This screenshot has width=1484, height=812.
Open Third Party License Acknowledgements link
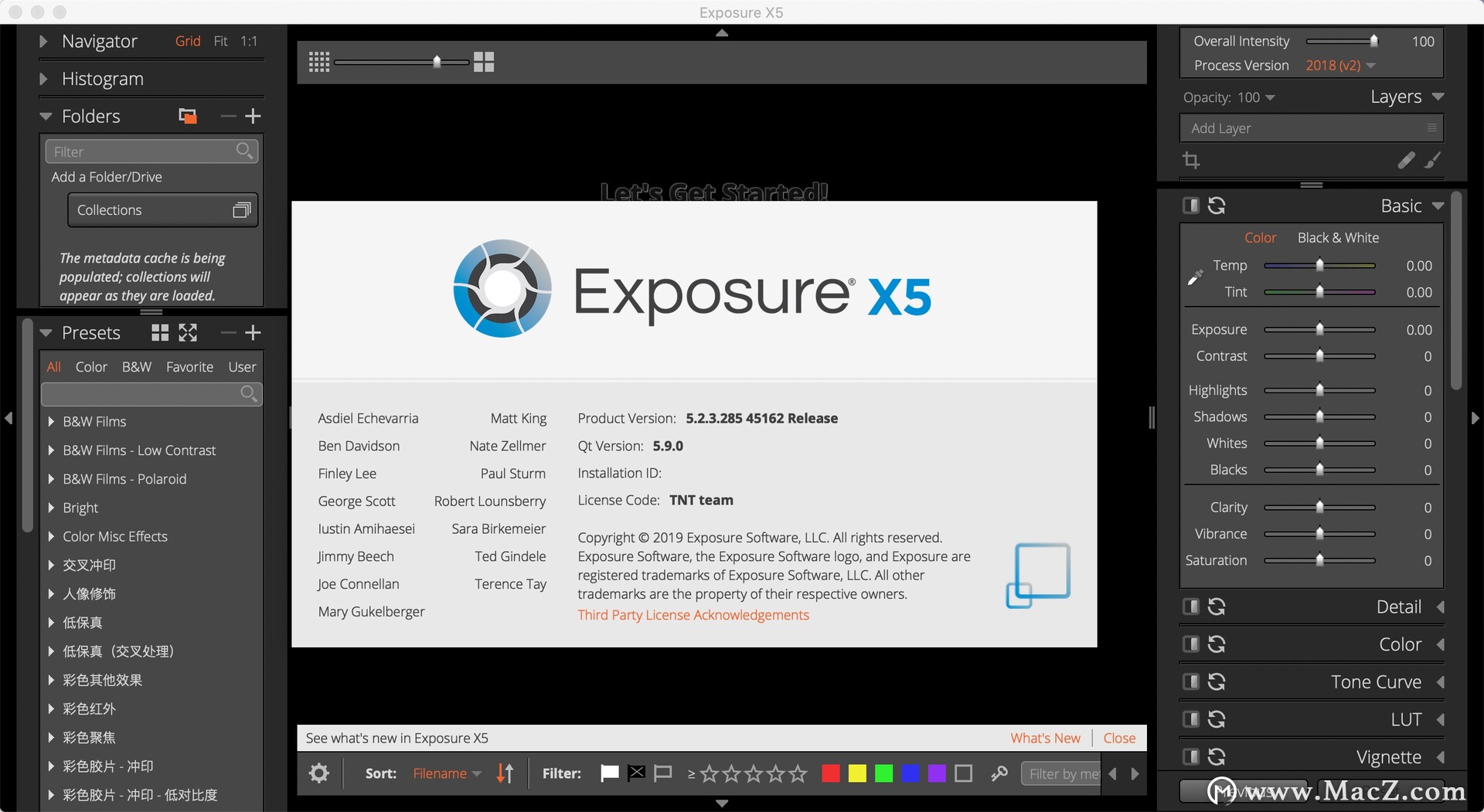[x=693, y=615]
